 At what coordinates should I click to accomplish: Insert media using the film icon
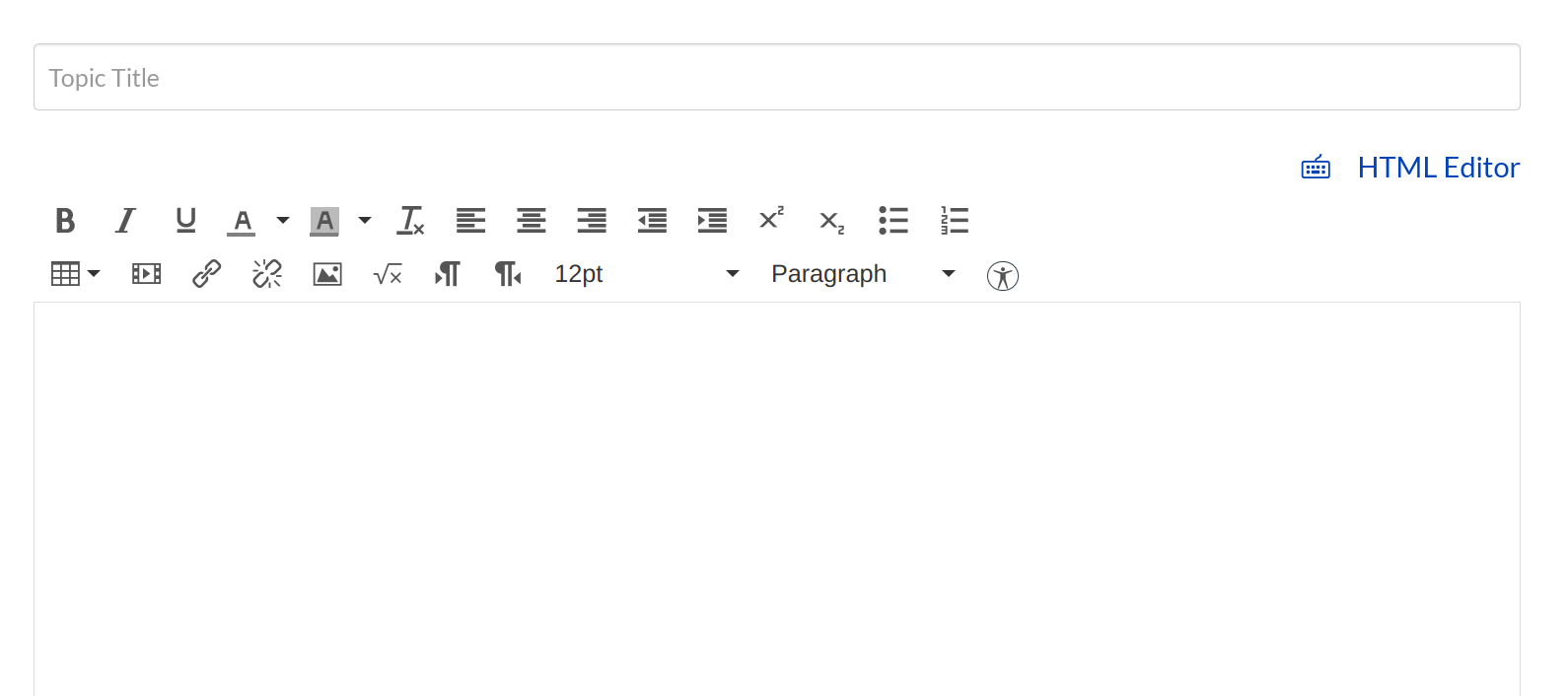[146, 274]
